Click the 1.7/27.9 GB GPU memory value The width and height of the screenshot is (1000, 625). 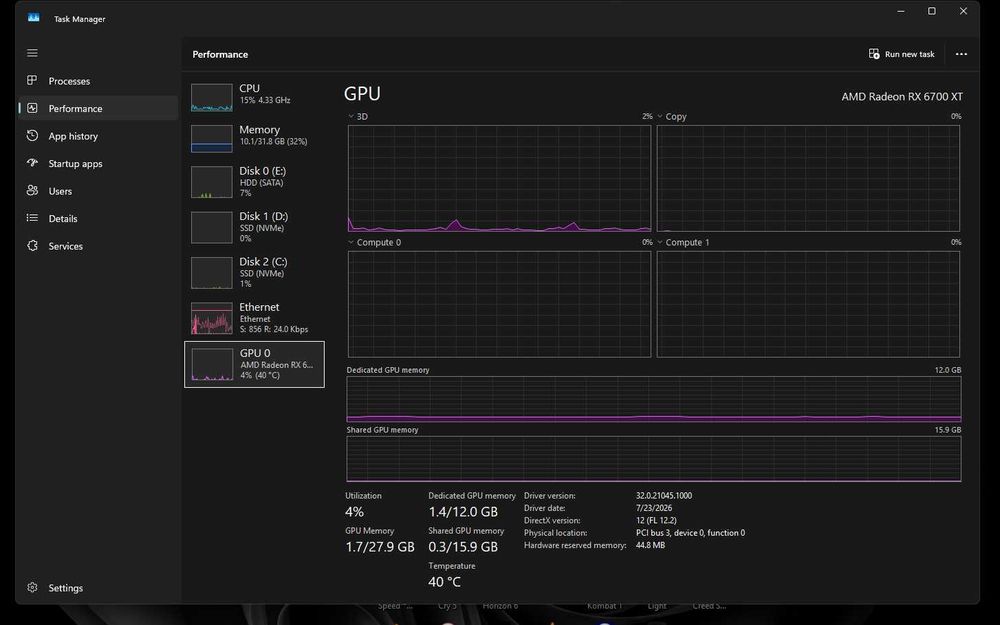tap(380, 547)
